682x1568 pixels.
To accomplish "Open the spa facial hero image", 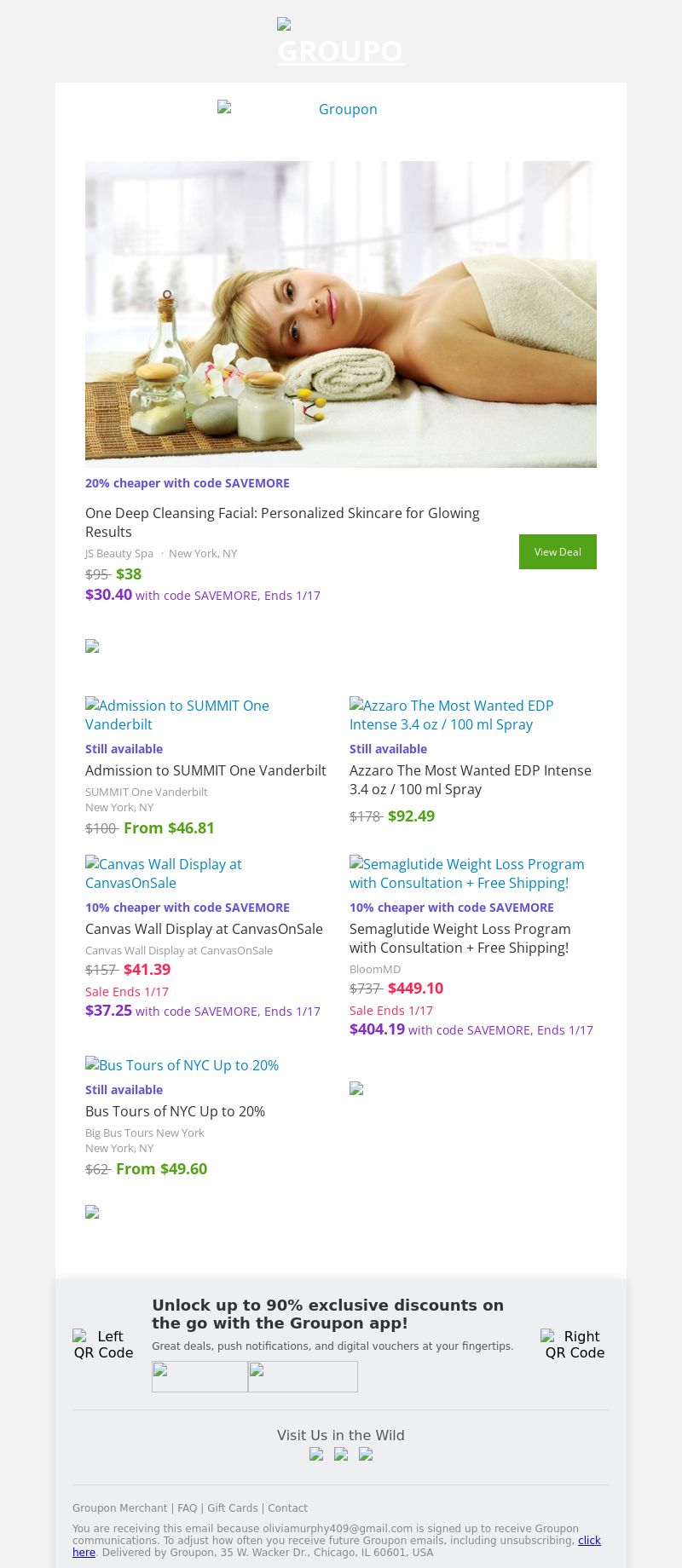I will (x=341, y=314).
